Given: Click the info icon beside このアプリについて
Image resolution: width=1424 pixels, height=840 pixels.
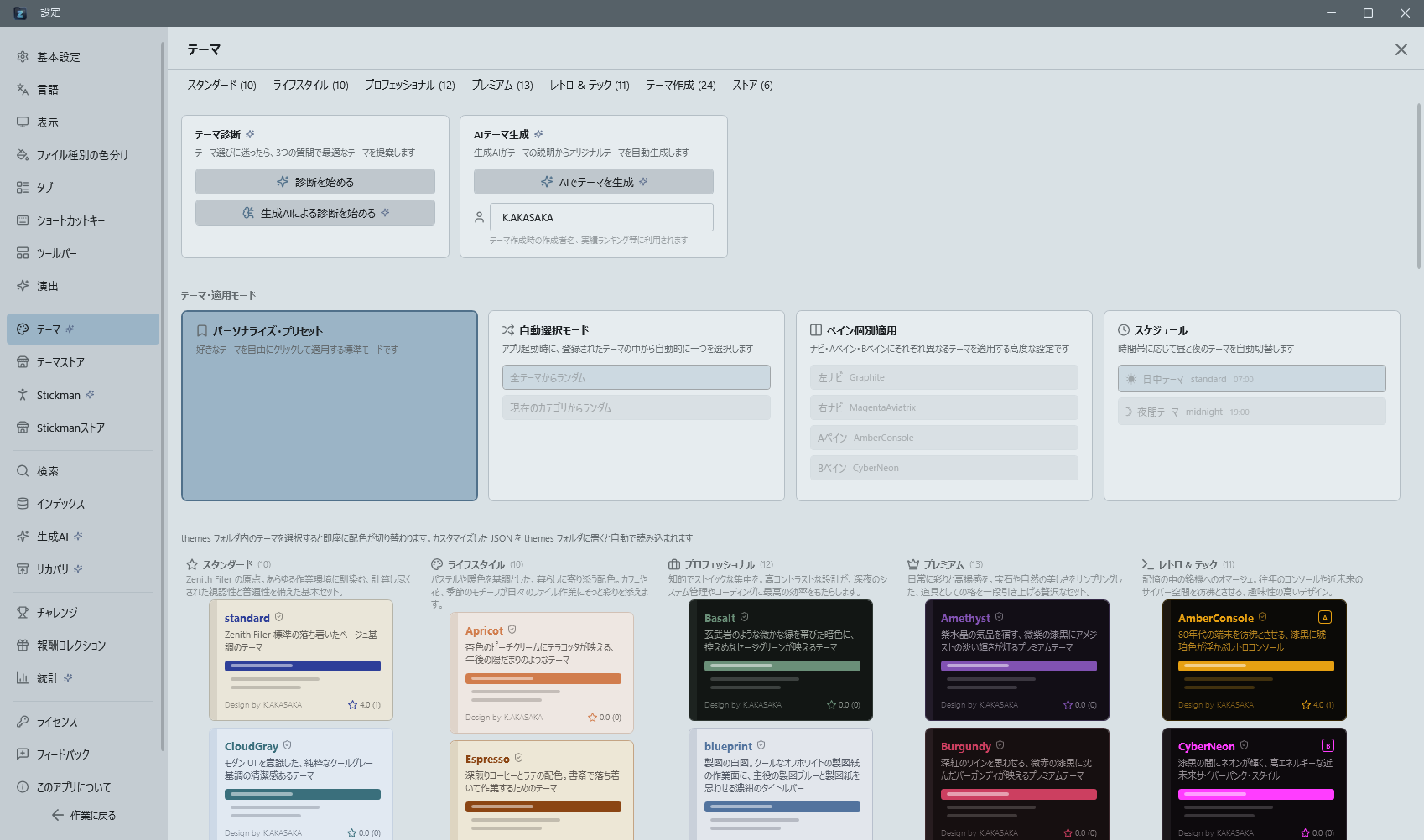Looking at the screenshot, I should point(23,787).
